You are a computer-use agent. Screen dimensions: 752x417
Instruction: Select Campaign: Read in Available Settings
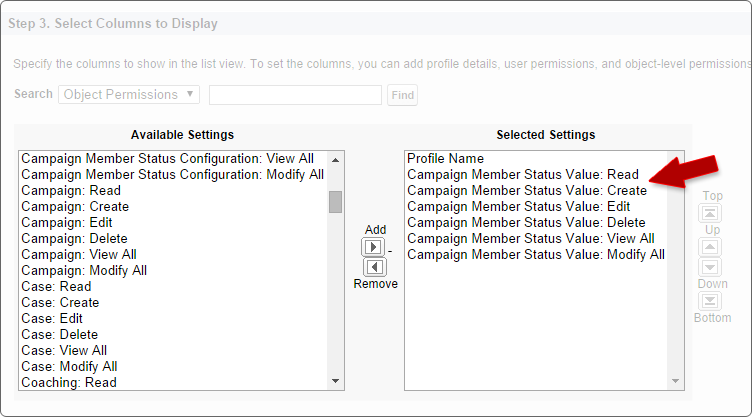tap(71, 191)
